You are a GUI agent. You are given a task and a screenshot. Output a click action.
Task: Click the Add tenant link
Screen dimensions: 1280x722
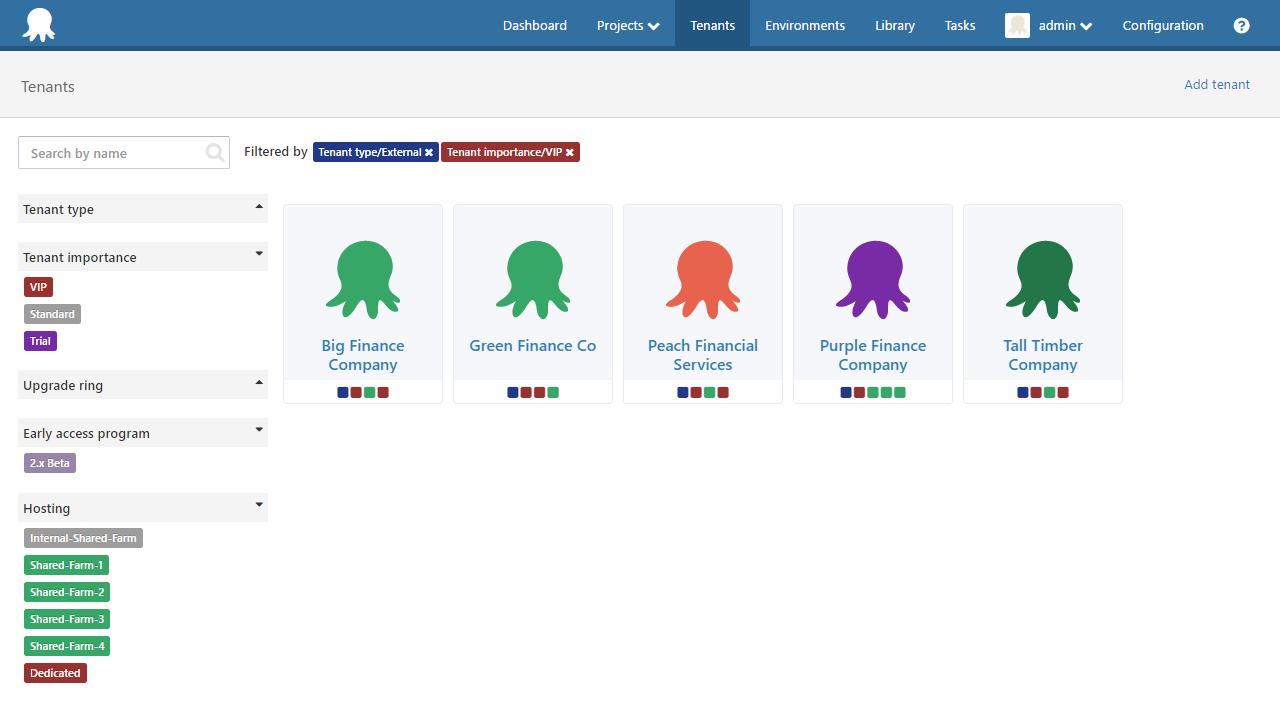1217,84
